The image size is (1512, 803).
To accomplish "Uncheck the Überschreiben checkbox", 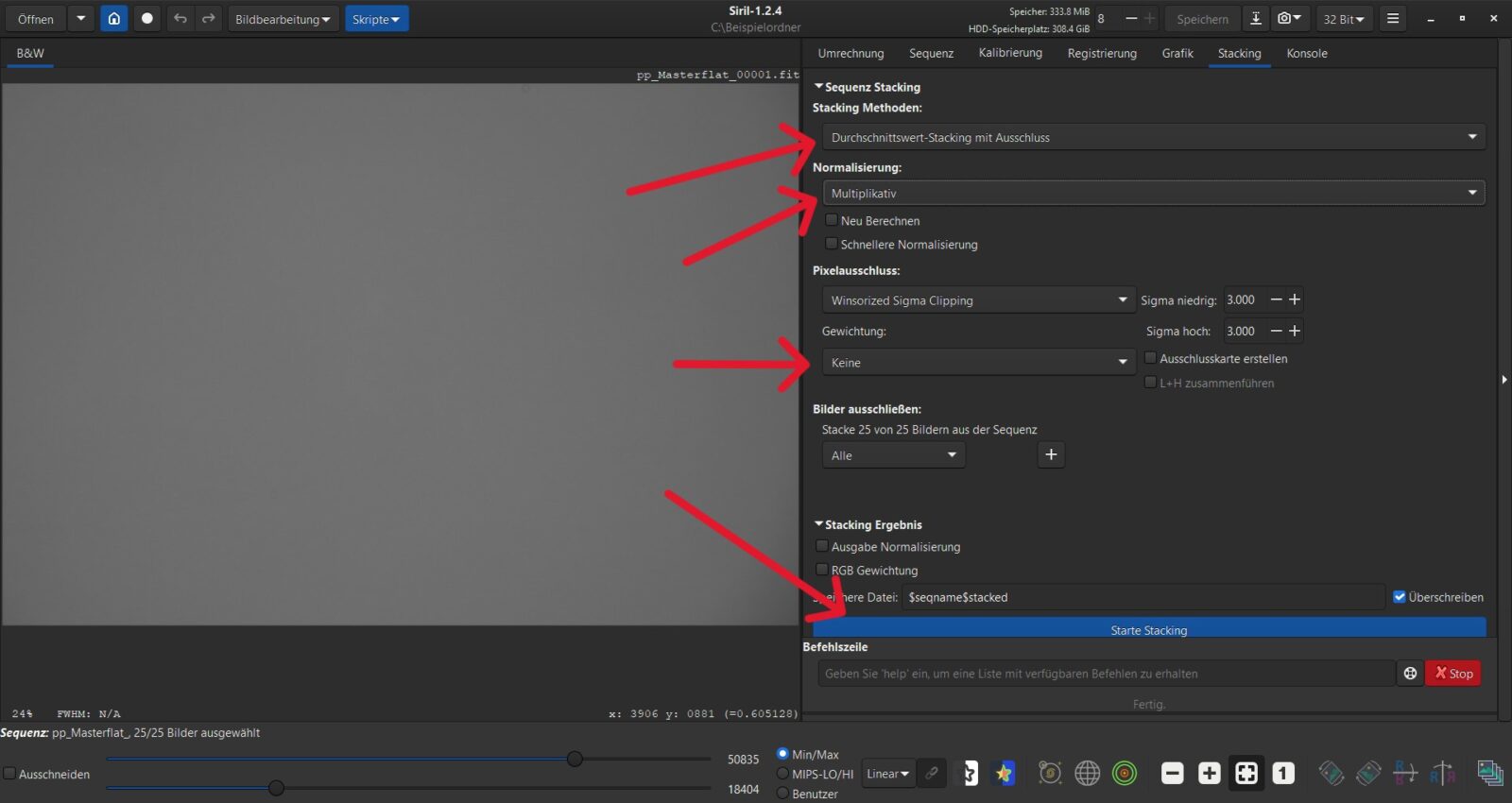I will coord(1400,597).
